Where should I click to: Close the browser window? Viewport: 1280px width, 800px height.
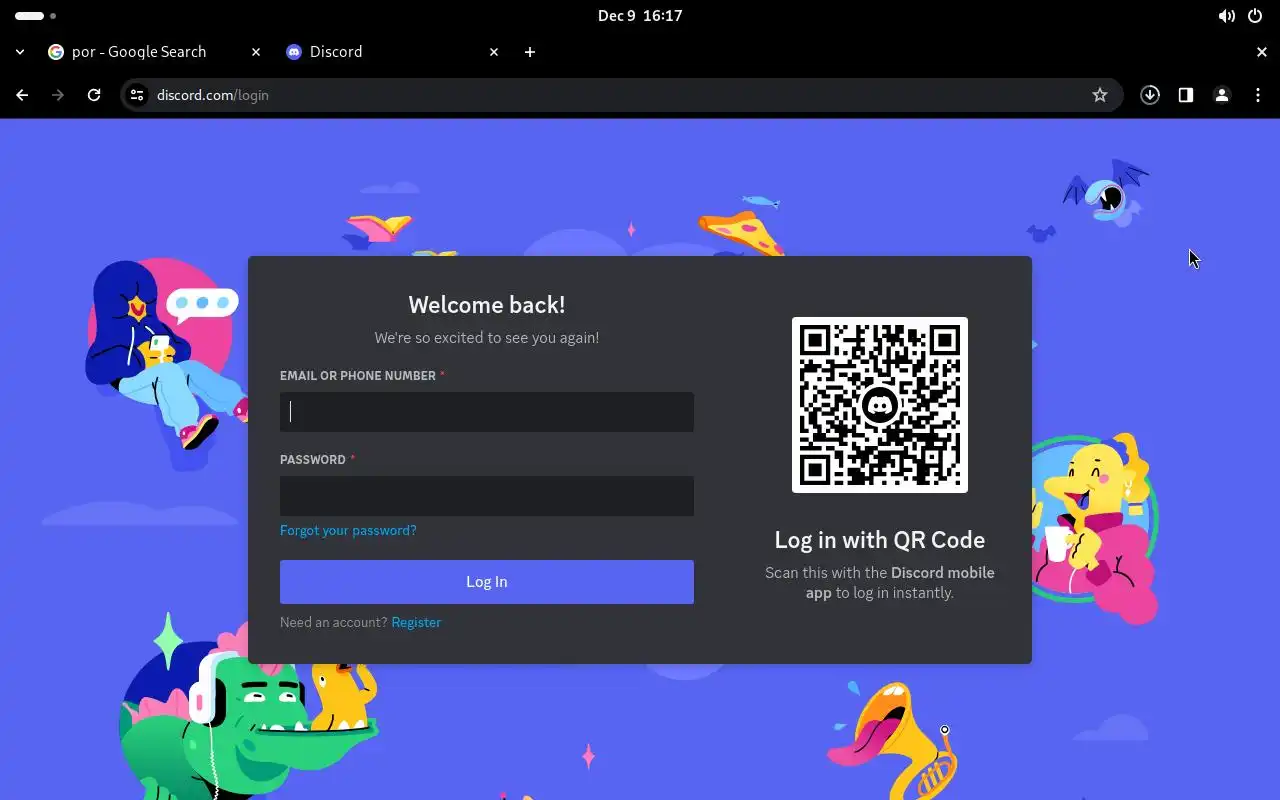[1262, 52]
